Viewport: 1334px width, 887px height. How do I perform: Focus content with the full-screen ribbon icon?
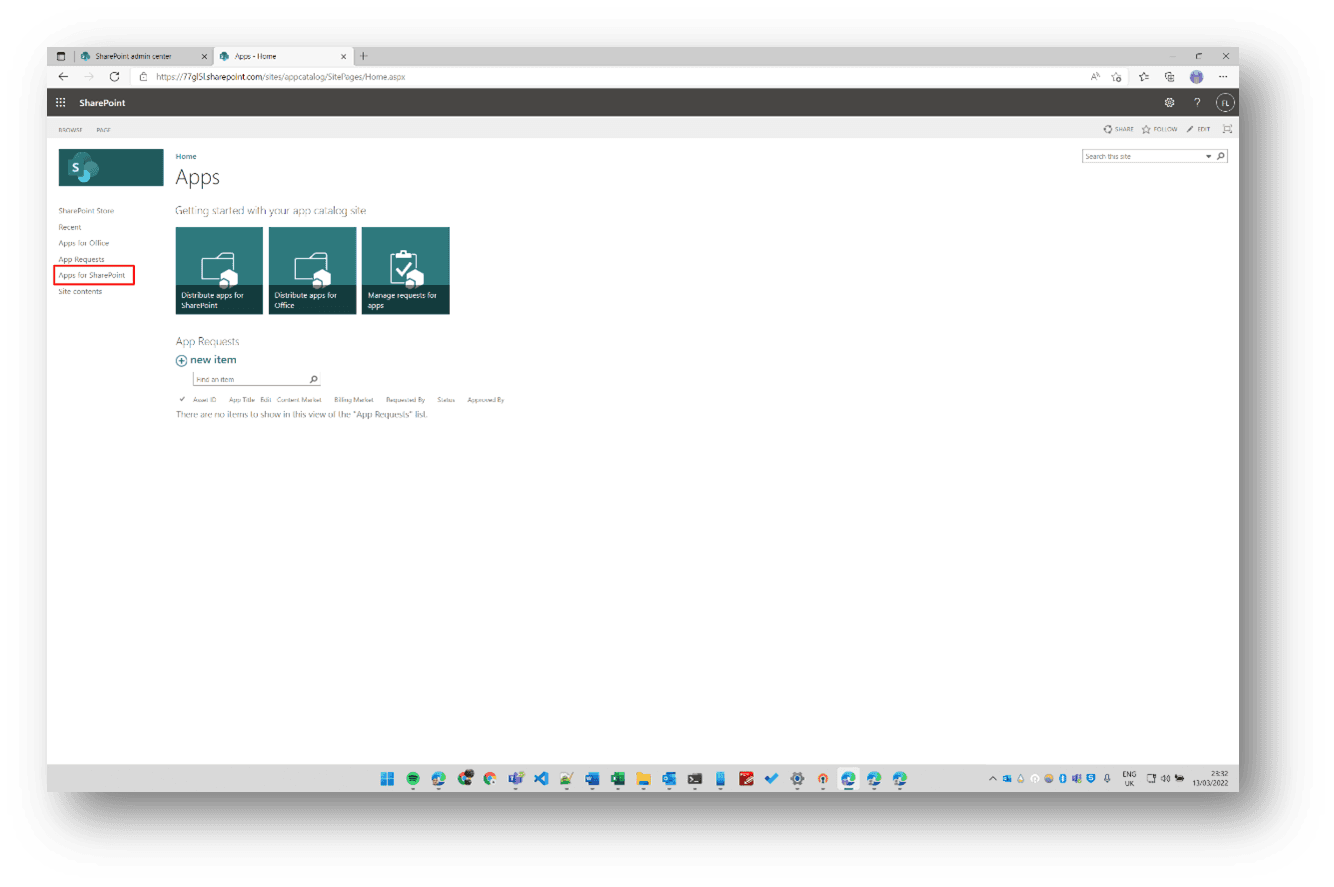tap(1227, 129)
